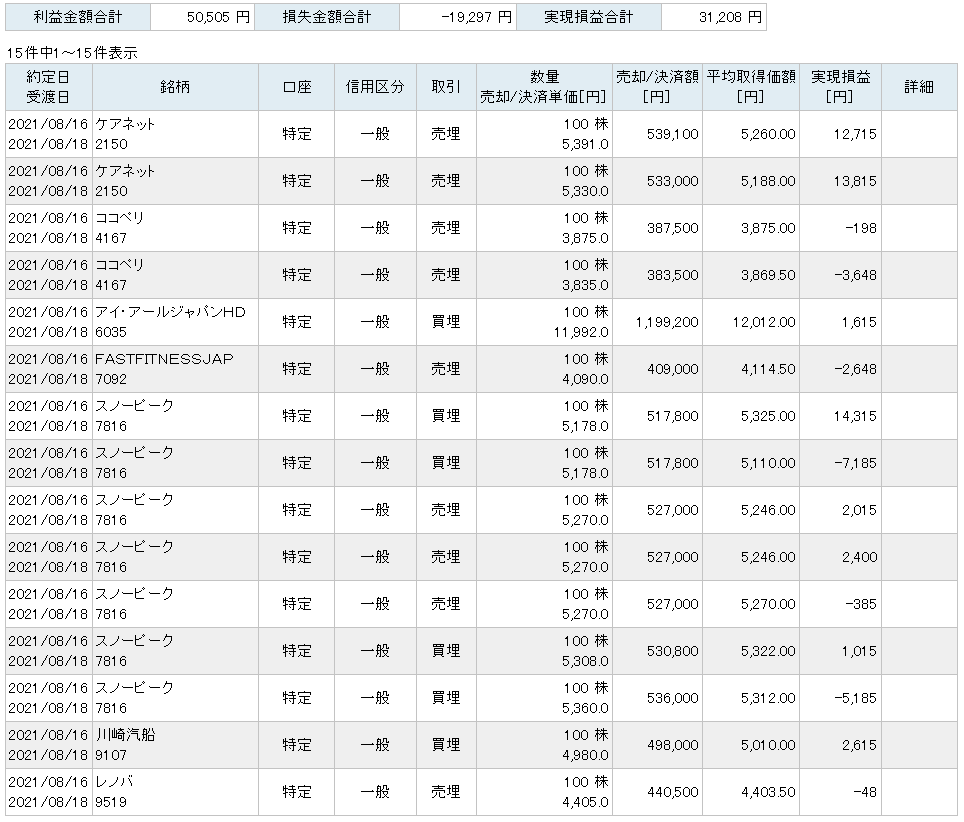
Task: Click the realized profit value 2,015
Action: pyautogui.click(x=859, y=510)
